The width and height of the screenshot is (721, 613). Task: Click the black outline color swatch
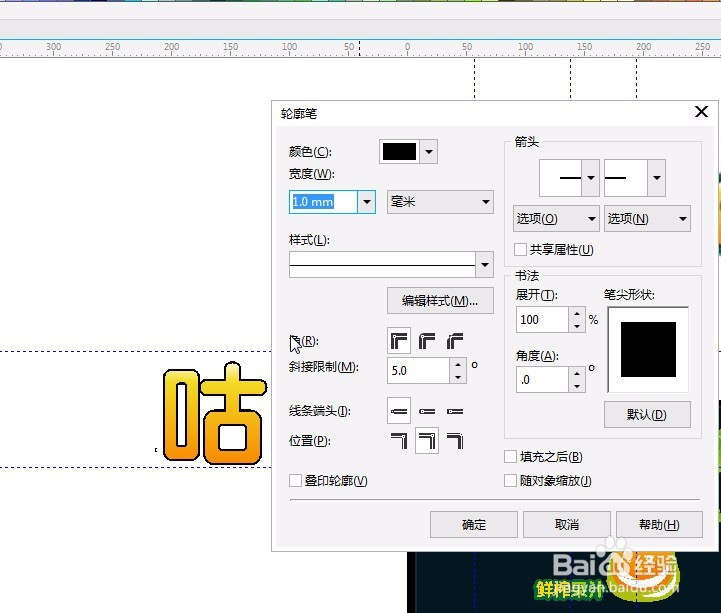pos(400,151)
